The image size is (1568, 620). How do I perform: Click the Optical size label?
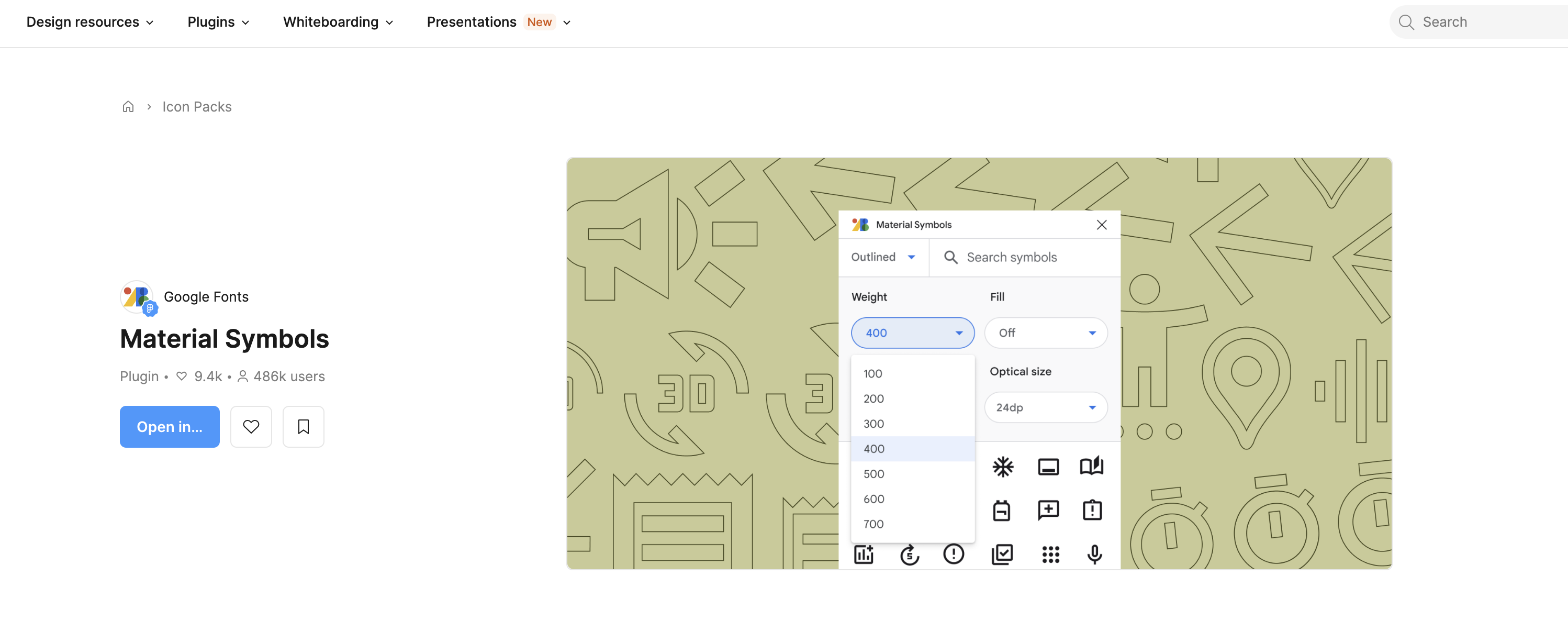(1020, 371)
